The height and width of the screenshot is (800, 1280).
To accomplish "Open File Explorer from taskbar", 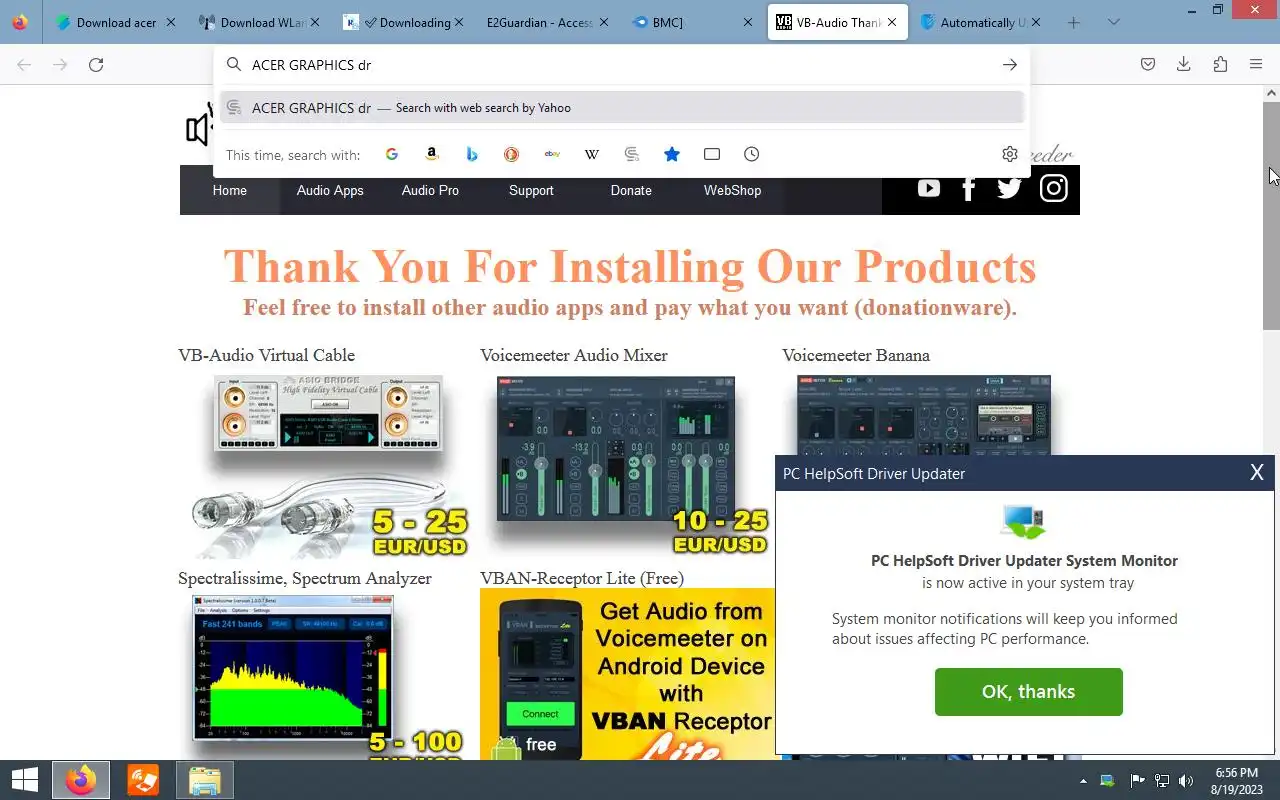I will tap(205, 780).
